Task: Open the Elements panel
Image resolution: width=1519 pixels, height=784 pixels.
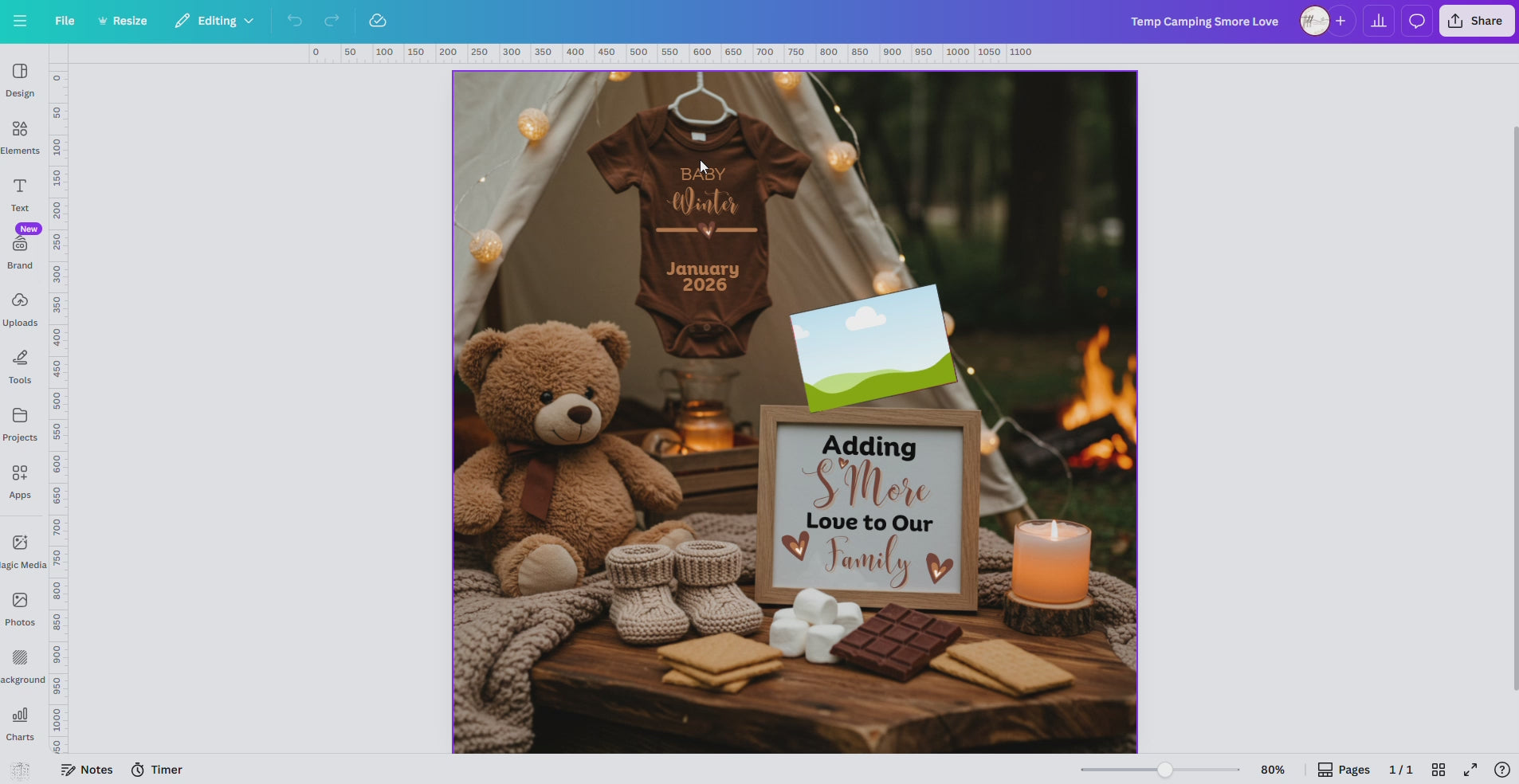Action: pos(20,135)
